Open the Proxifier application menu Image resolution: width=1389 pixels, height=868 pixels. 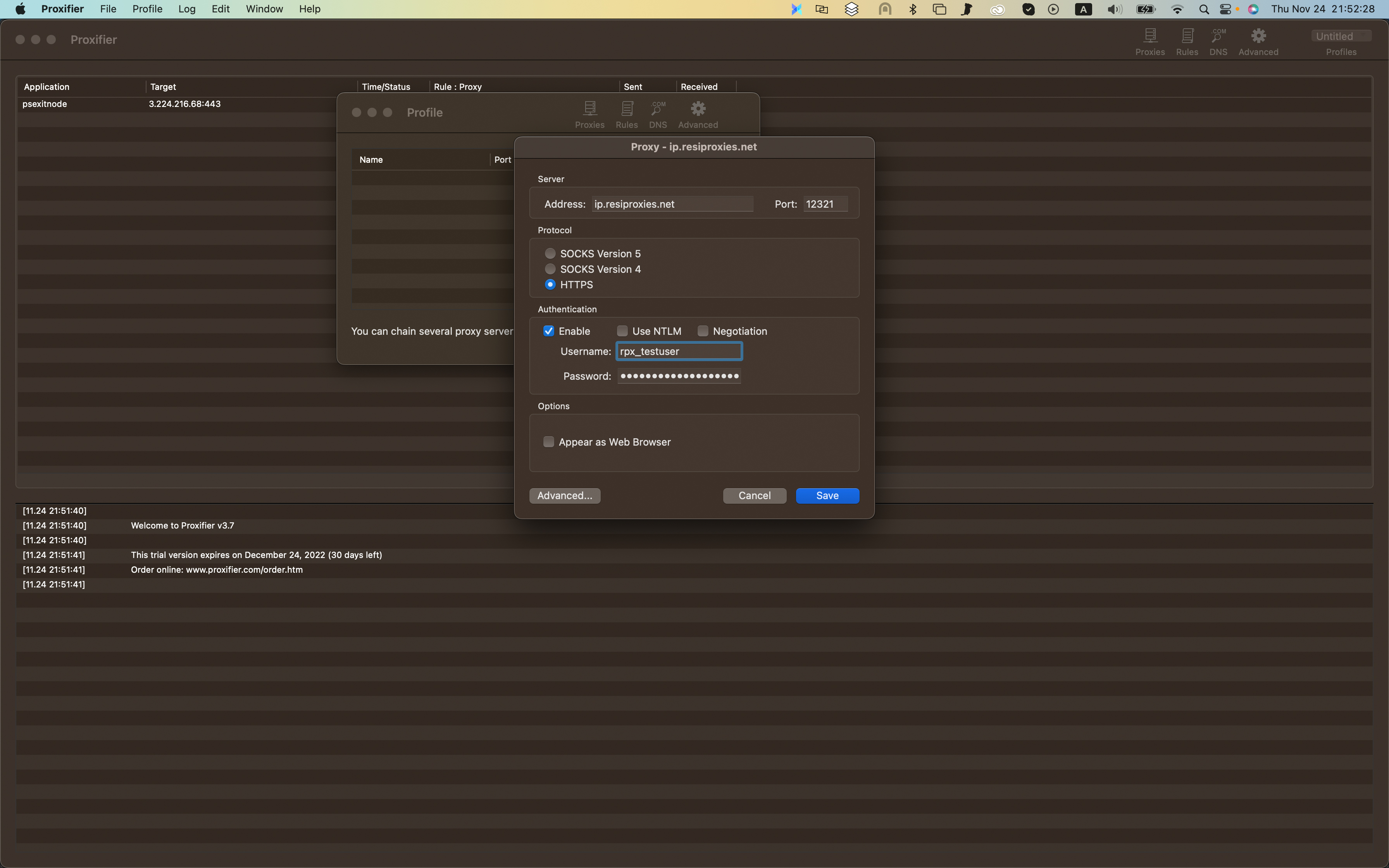[62, 9]
